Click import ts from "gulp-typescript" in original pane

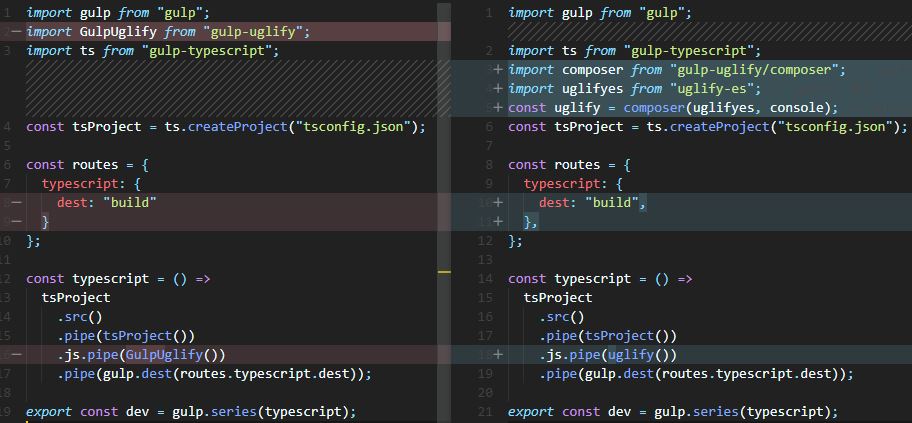(x=153, y=51)
